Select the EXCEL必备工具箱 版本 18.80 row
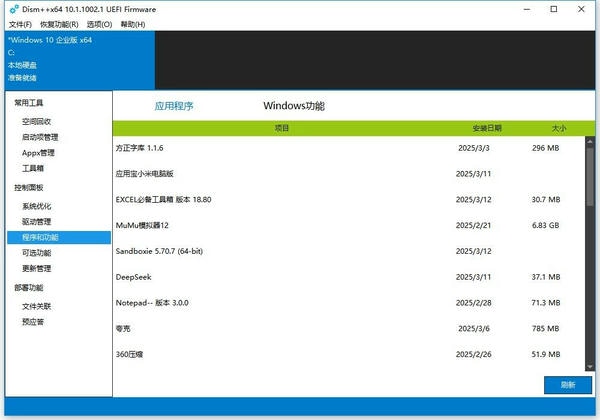 pyautogui.click(x=349, y=200)
